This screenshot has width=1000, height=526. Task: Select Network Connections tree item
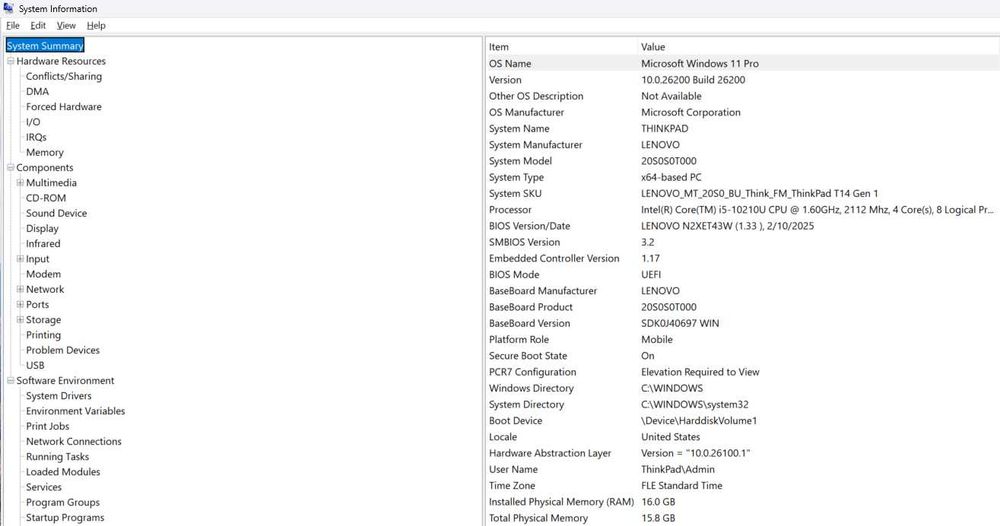coord(73,441)
